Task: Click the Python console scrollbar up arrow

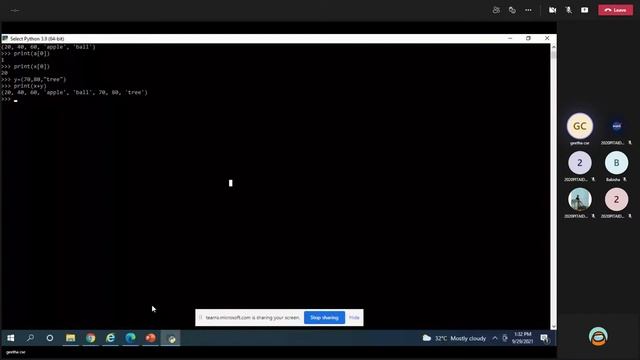Action: (553, 47)
